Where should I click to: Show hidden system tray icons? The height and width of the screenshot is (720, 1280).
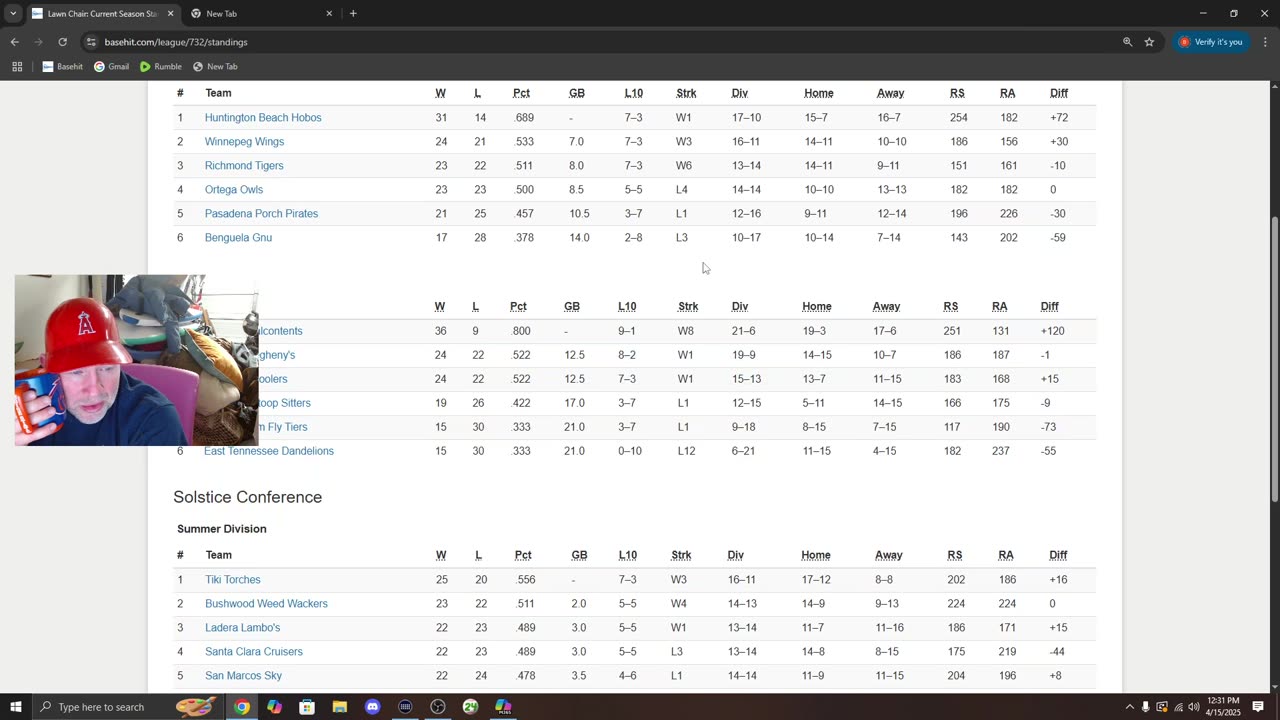1130,707
